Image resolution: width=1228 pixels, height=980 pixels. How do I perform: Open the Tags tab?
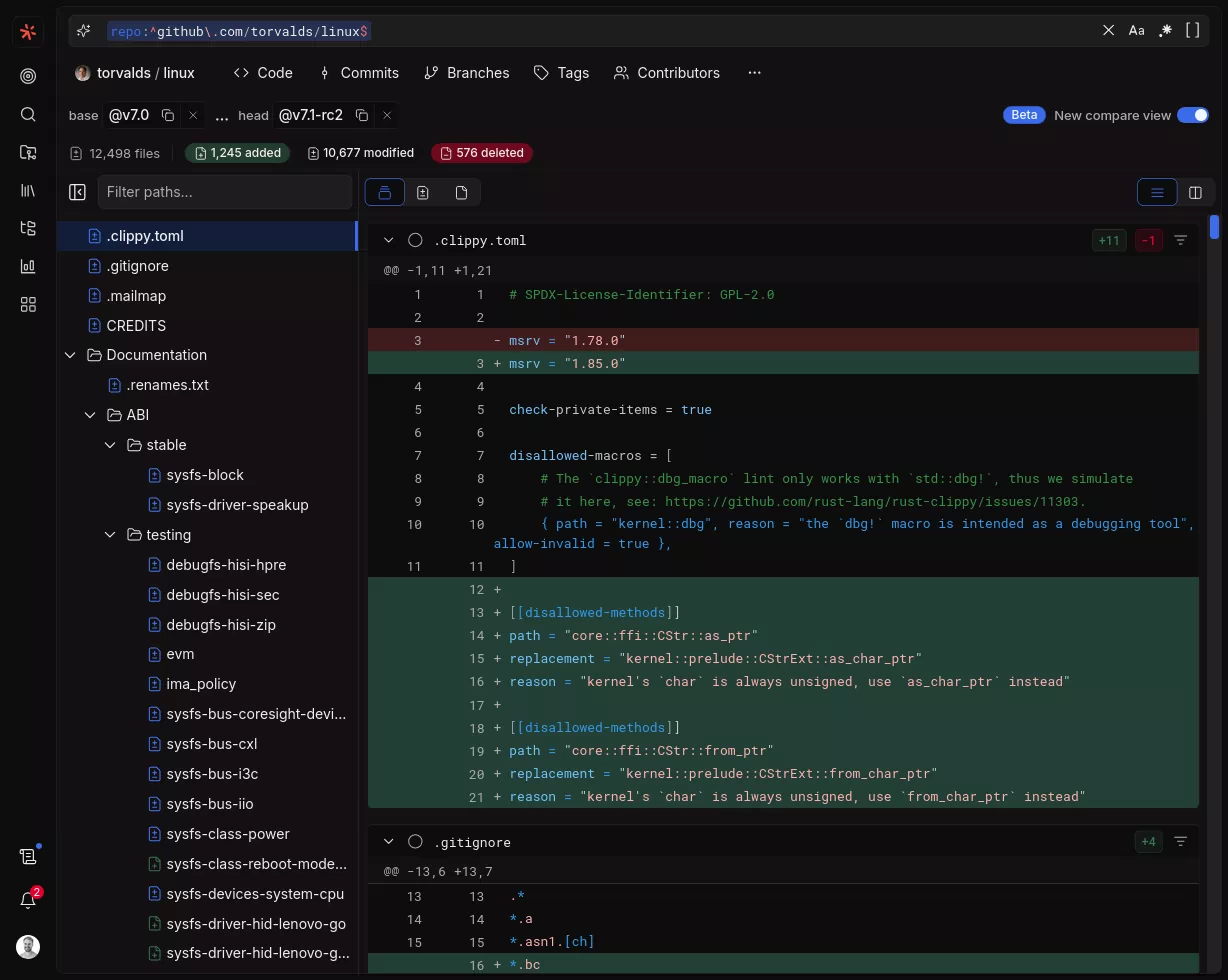(561, 73)
